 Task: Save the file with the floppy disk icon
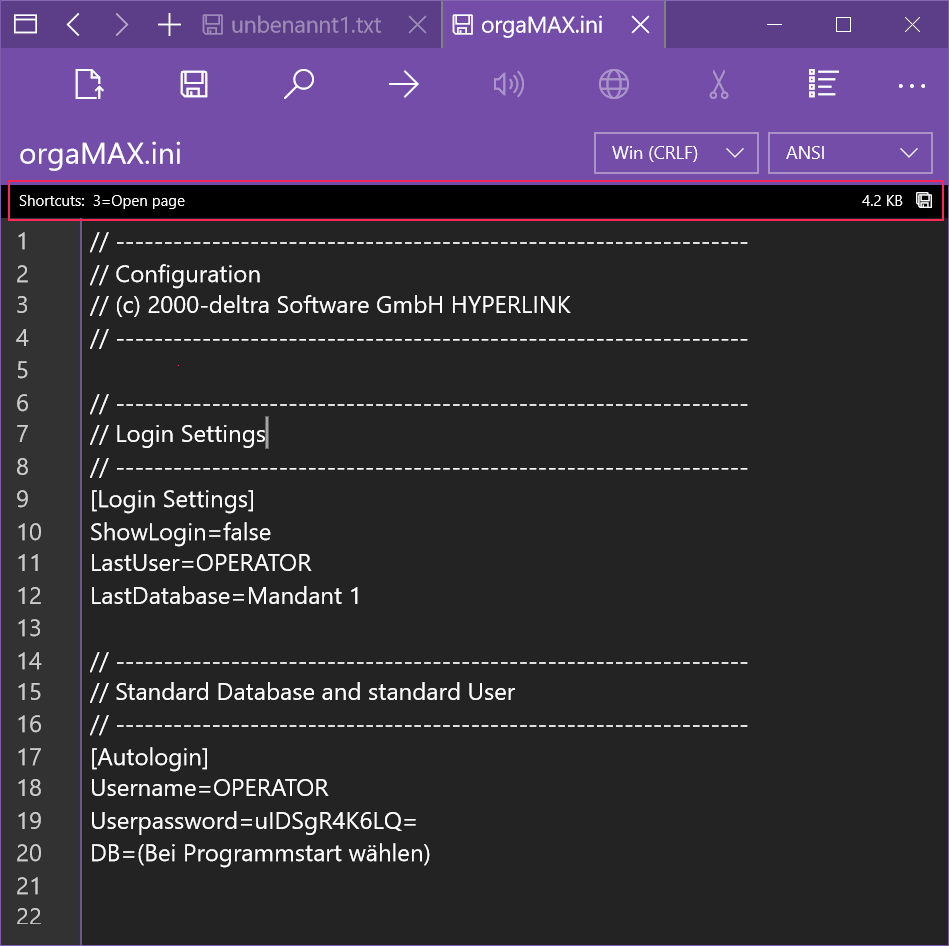pos(194,84)
